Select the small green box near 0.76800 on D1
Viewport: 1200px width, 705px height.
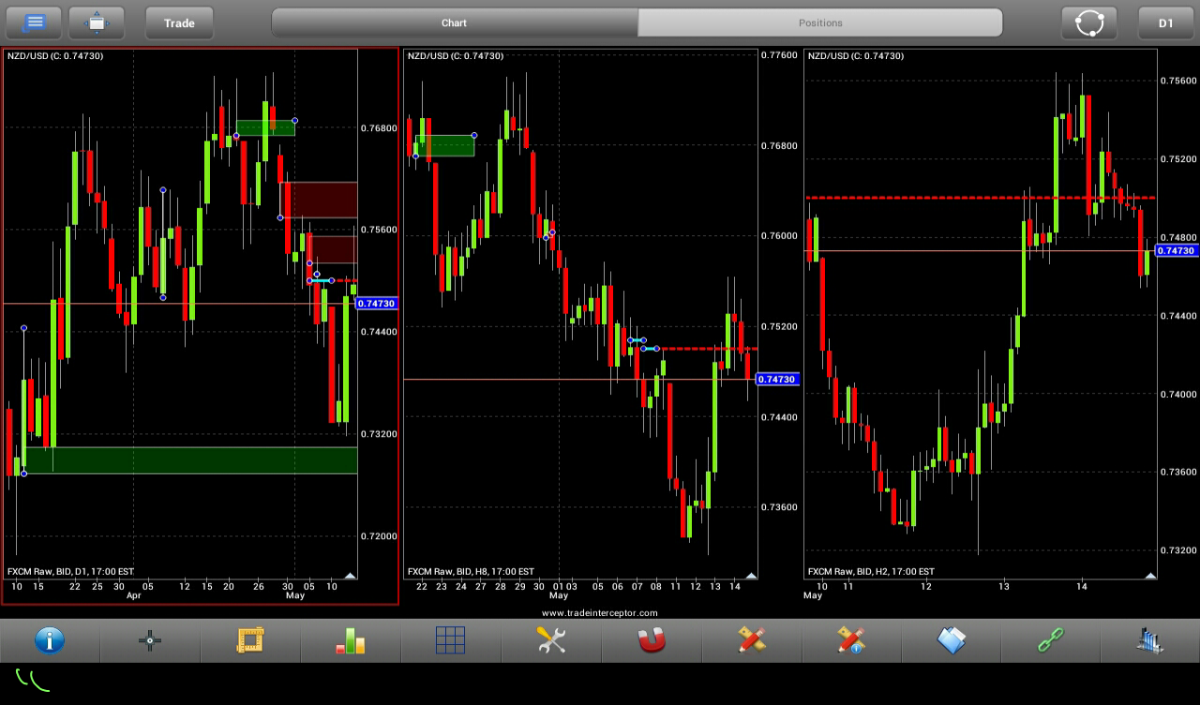(266, 128)
